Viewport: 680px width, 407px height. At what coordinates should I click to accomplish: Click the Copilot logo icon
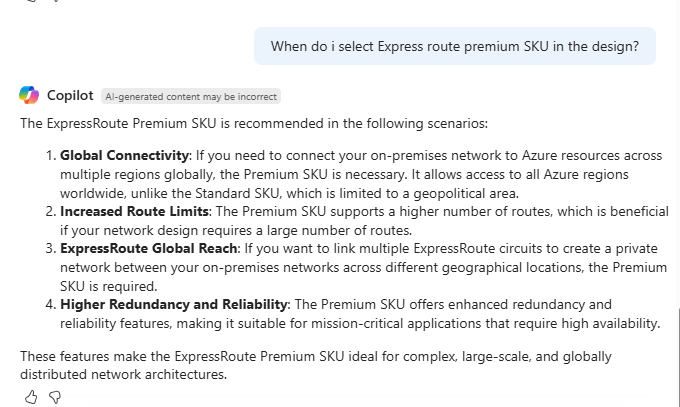click(29, 95)
